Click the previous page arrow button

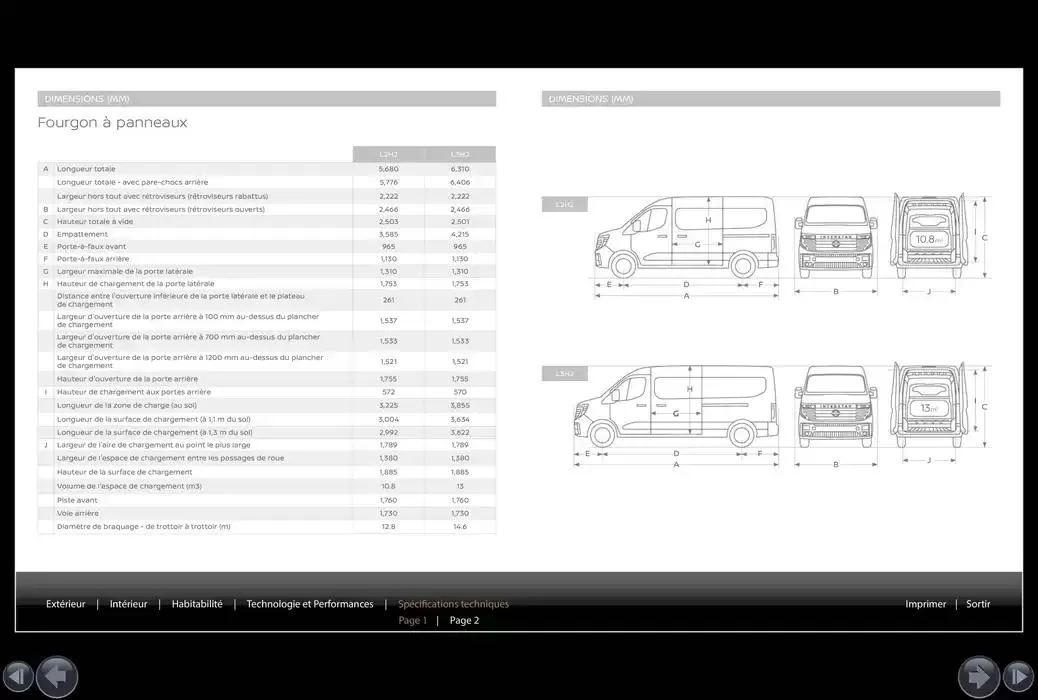coord(57,677)
